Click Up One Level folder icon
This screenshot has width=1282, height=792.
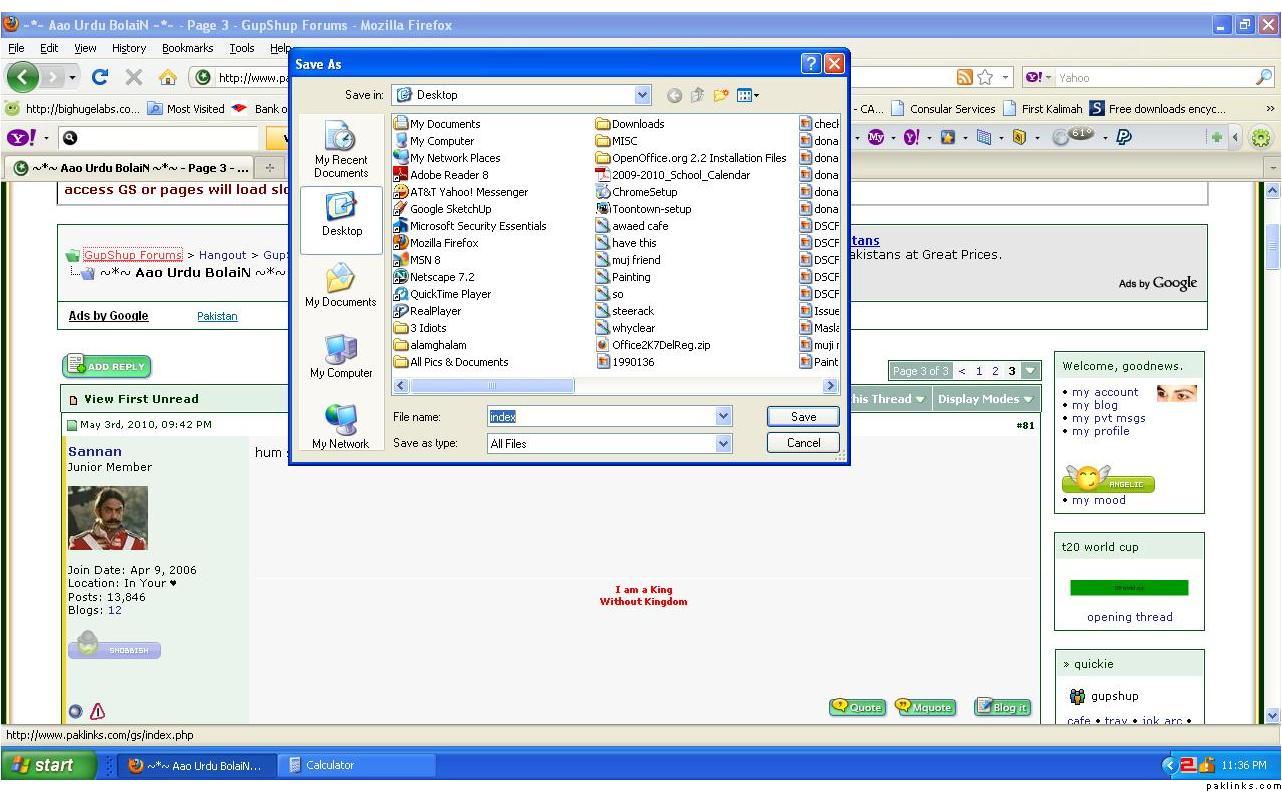pyautogui.click(x=697, y=95)
